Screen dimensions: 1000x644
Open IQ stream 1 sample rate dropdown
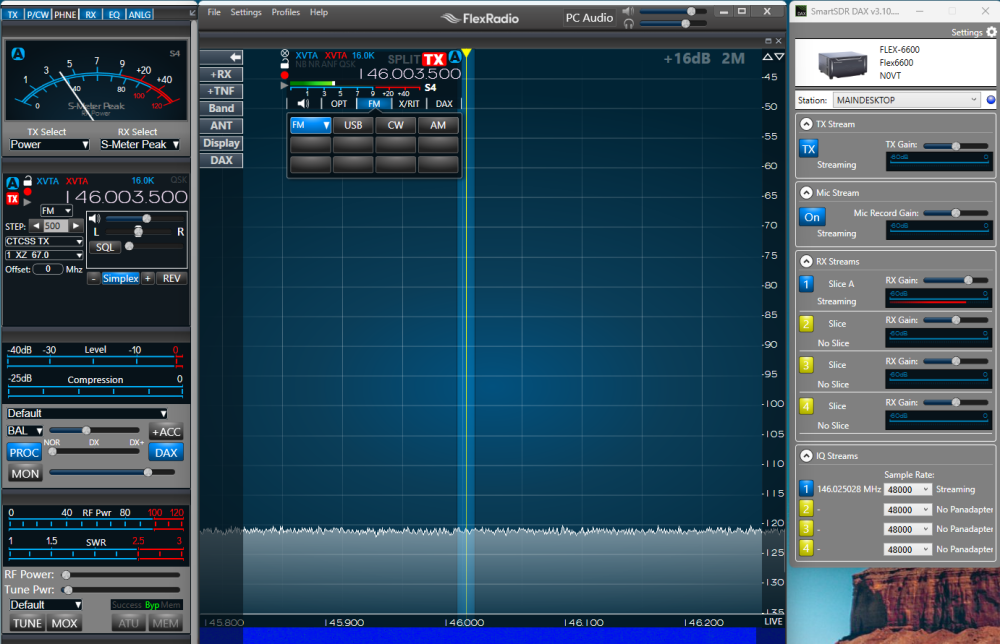click(908, 490)
